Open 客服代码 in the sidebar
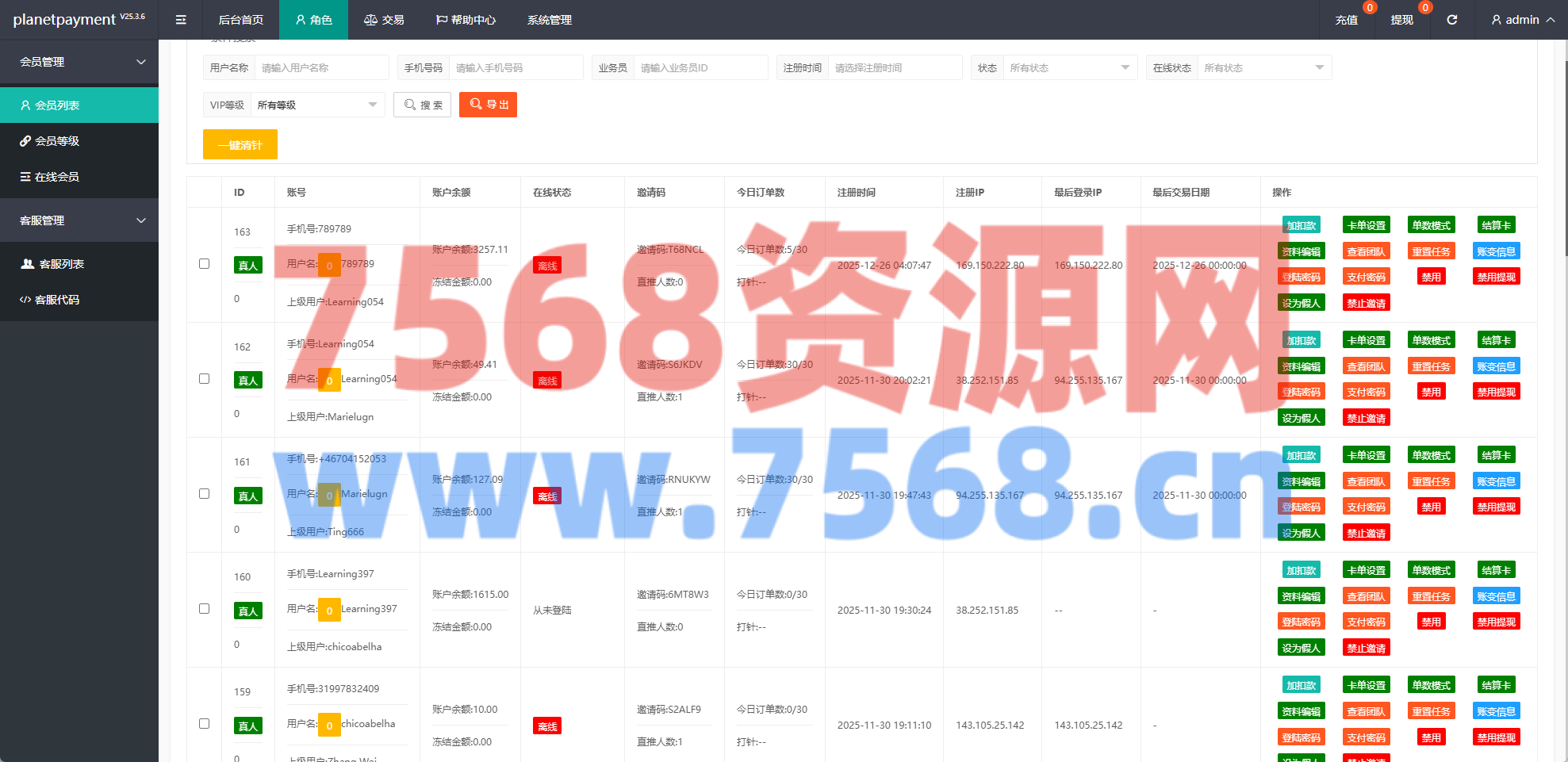 coord(57,300)
